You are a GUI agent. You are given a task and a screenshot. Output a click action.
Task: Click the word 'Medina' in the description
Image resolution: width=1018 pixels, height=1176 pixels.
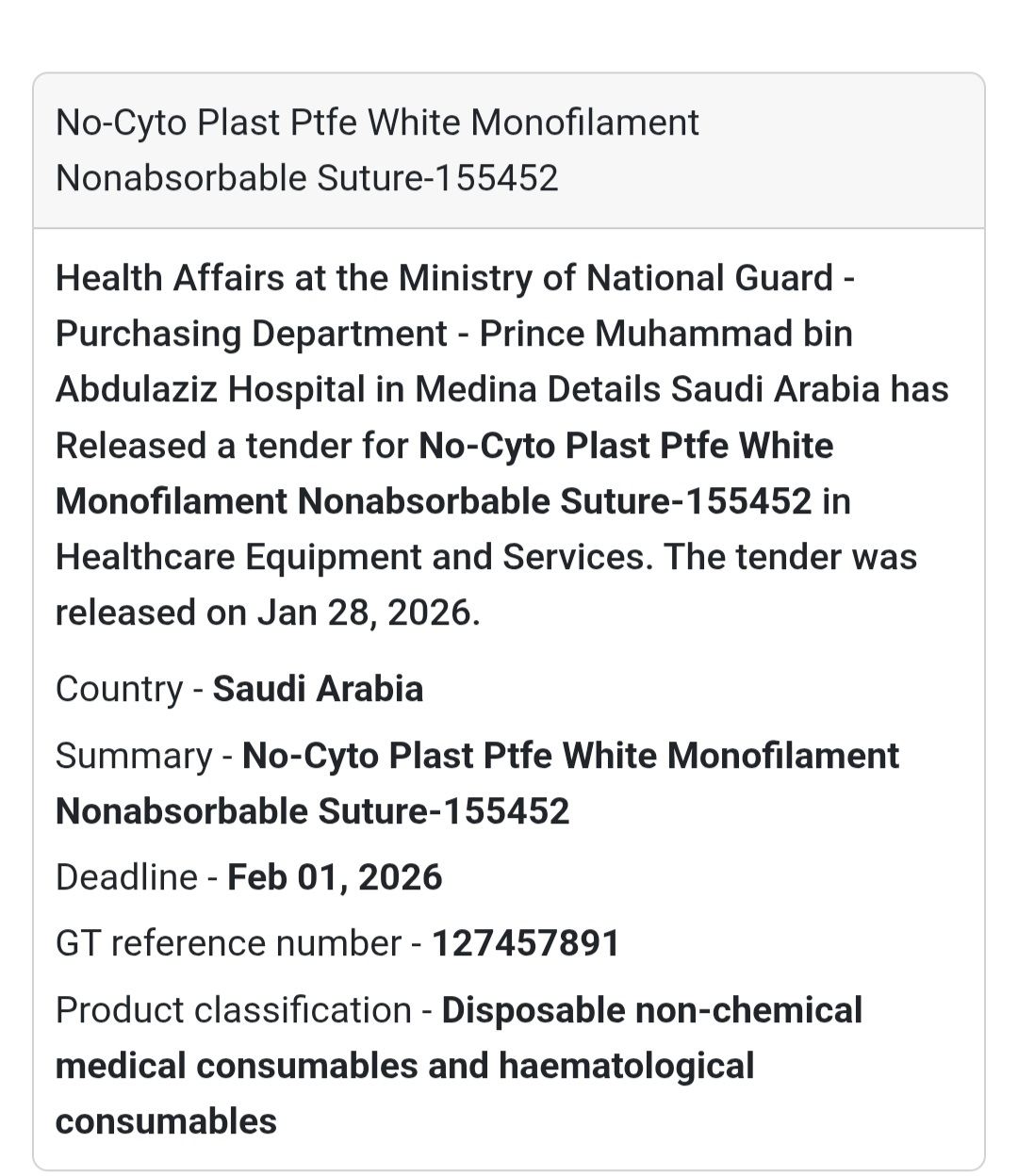point(487,389)
